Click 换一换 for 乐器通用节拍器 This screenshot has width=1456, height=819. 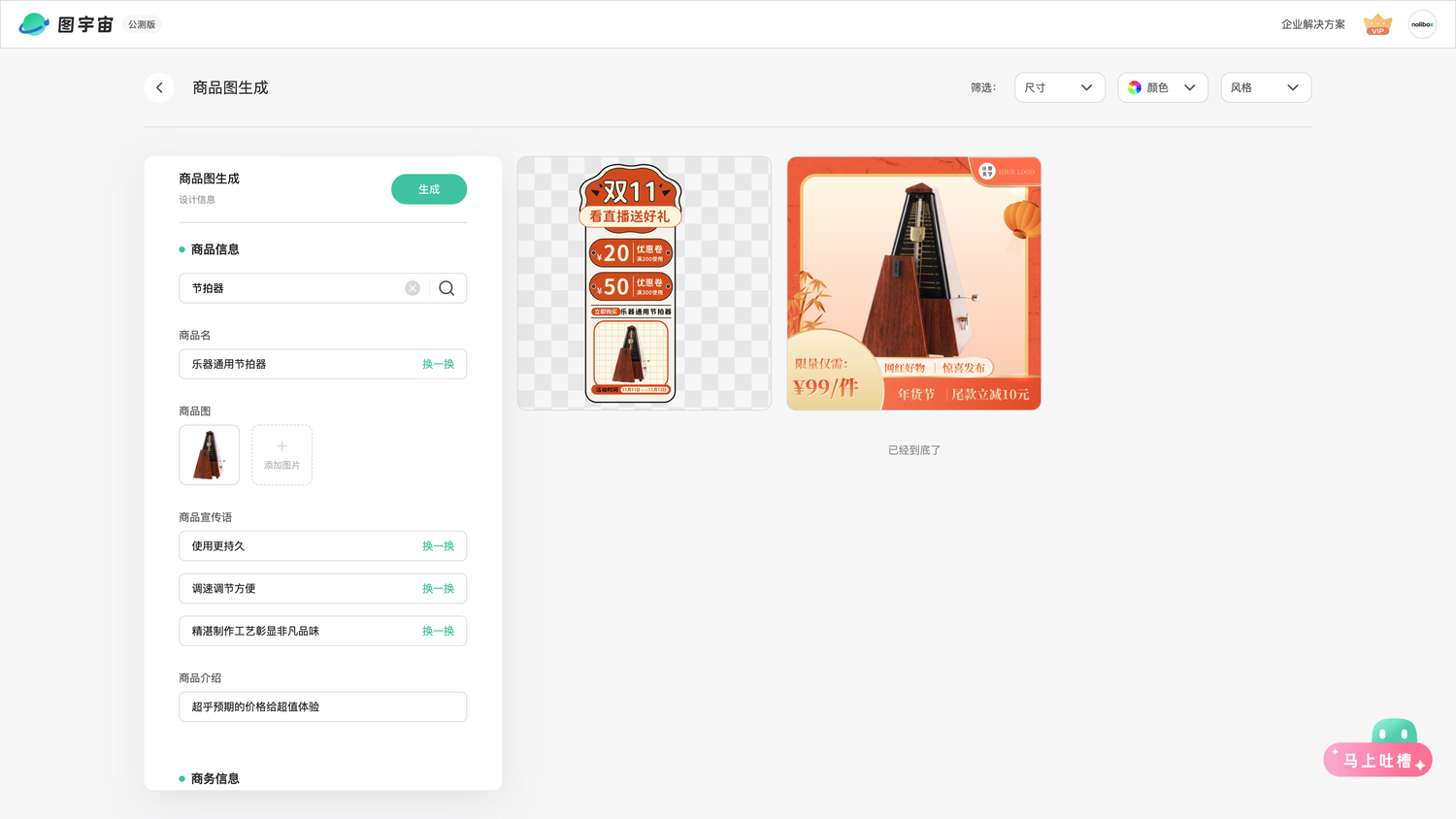(438, 364)
